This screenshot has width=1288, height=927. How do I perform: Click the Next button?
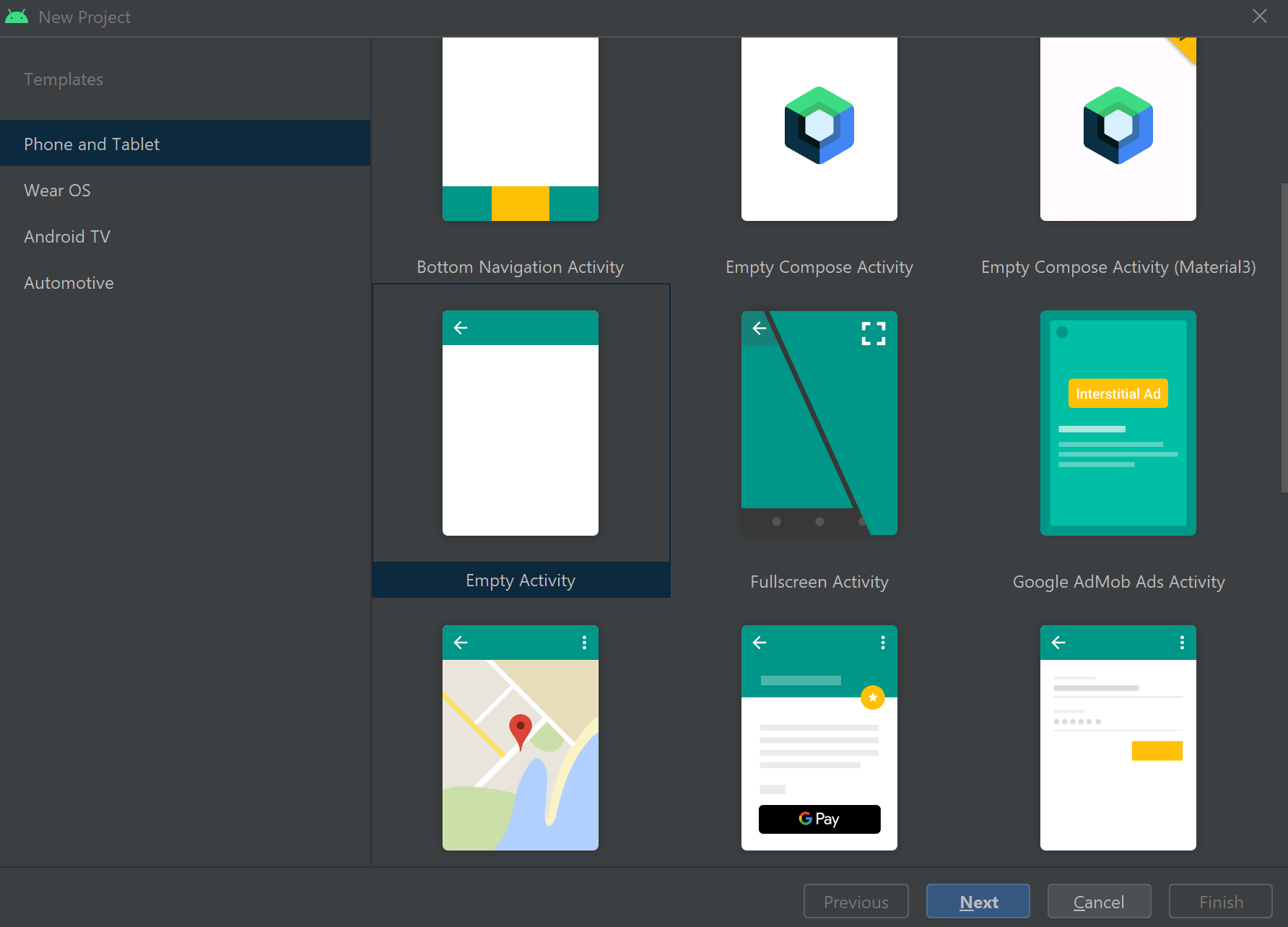(x=978, y=901)
